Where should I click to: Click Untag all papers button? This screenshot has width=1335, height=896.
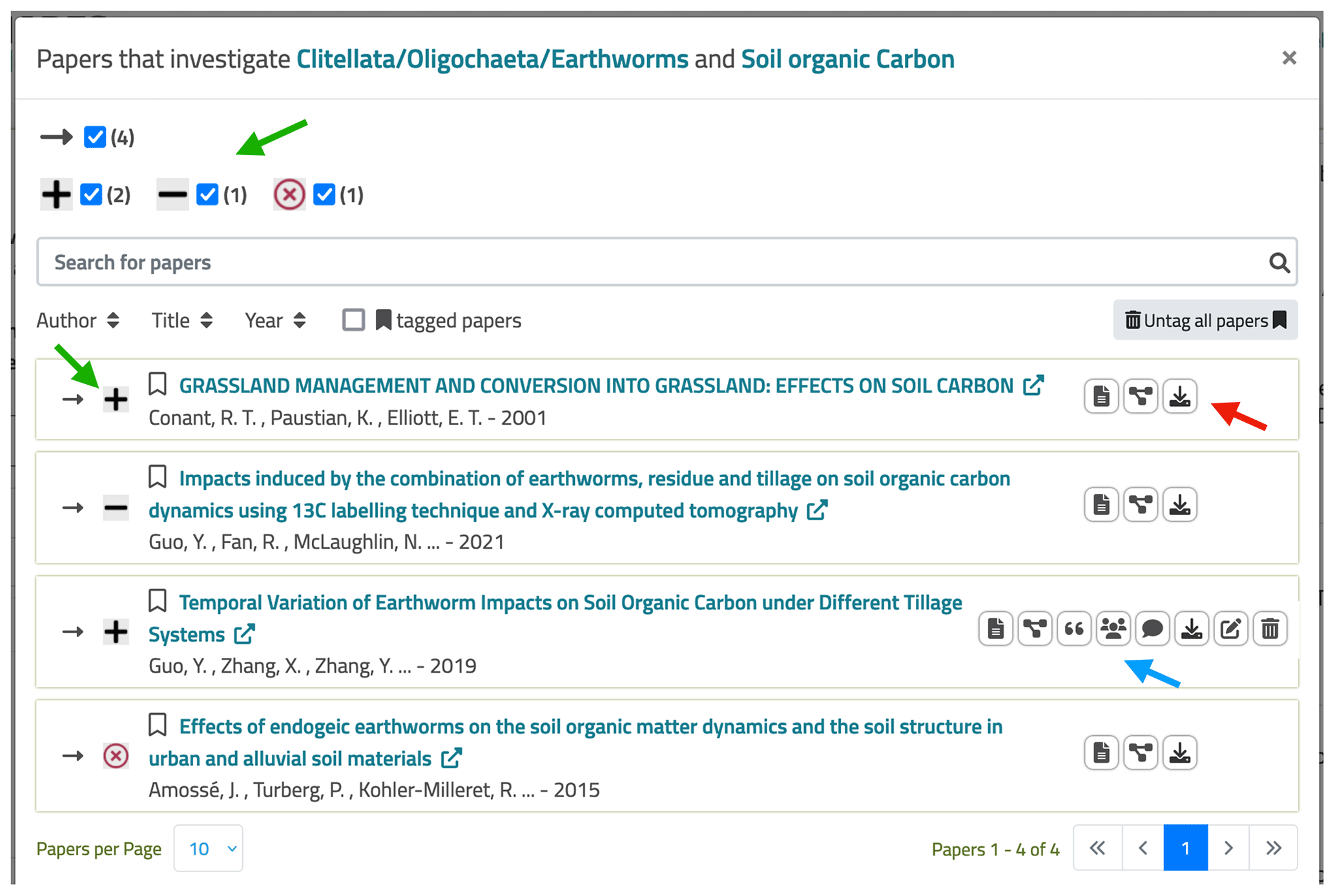(1205, 320)
